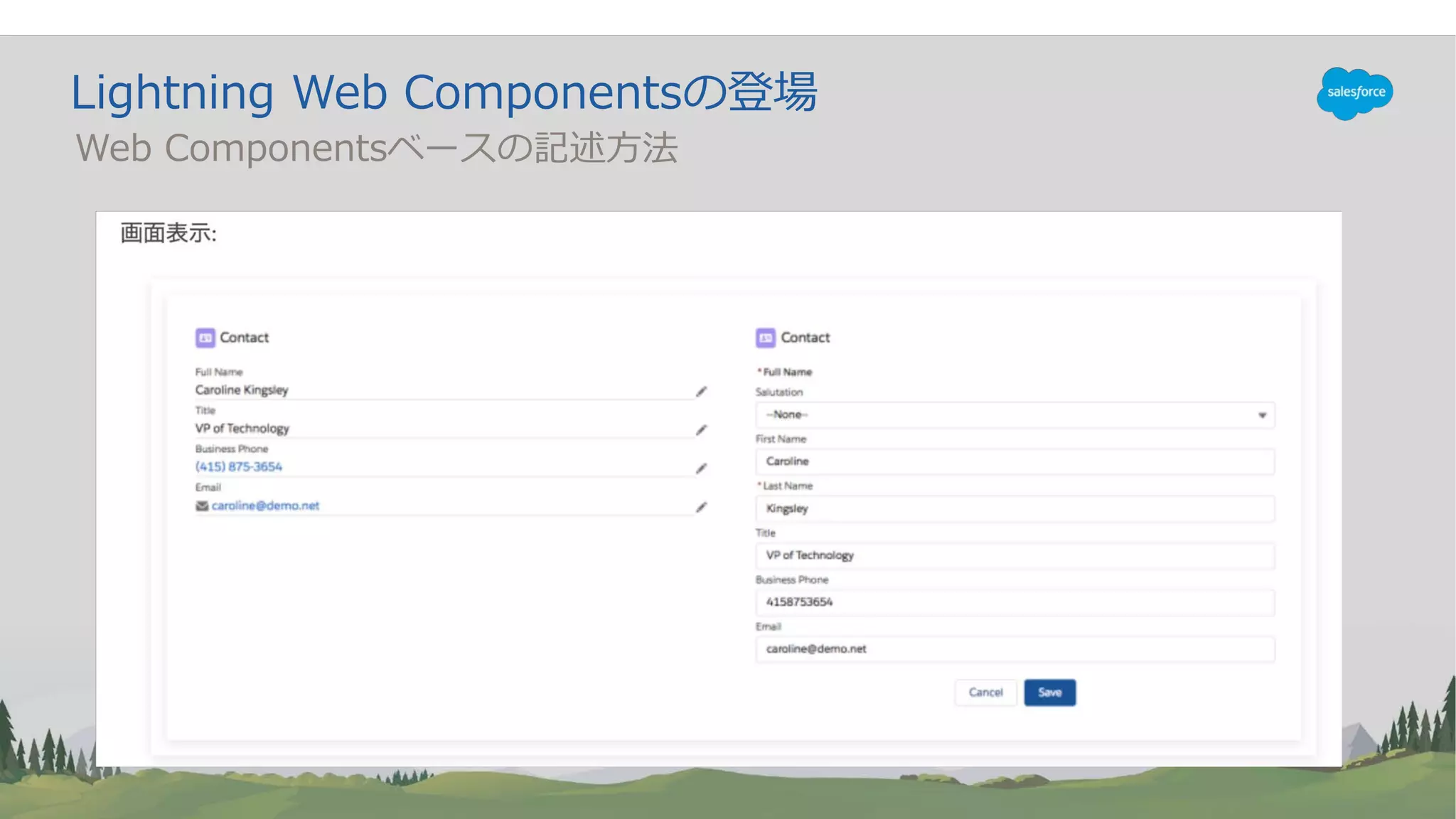Click the Title input in edit form
Viewport: 1456px width, 819px height.
click(x=1014, y=555)
